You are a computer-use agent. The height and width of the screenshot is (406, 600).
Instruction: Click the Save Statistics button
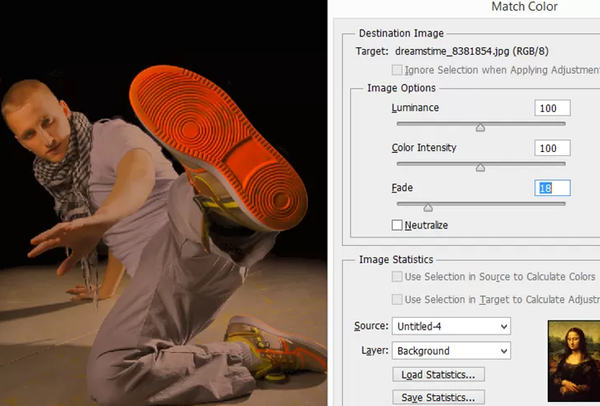click(439, 398)
